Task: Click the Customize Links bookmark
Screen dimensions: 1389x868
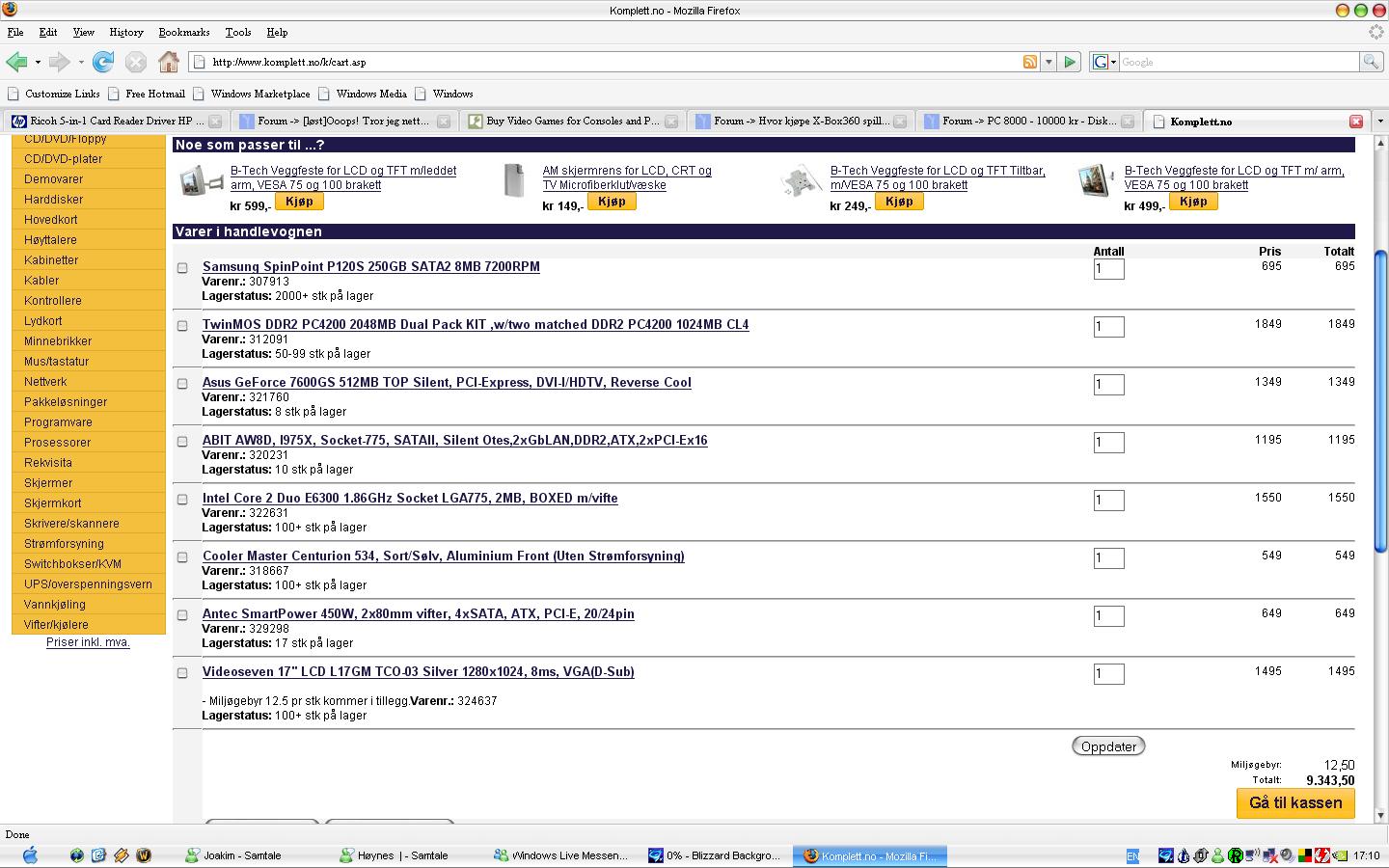Action: pyautogui.click(x=54, y=94)
